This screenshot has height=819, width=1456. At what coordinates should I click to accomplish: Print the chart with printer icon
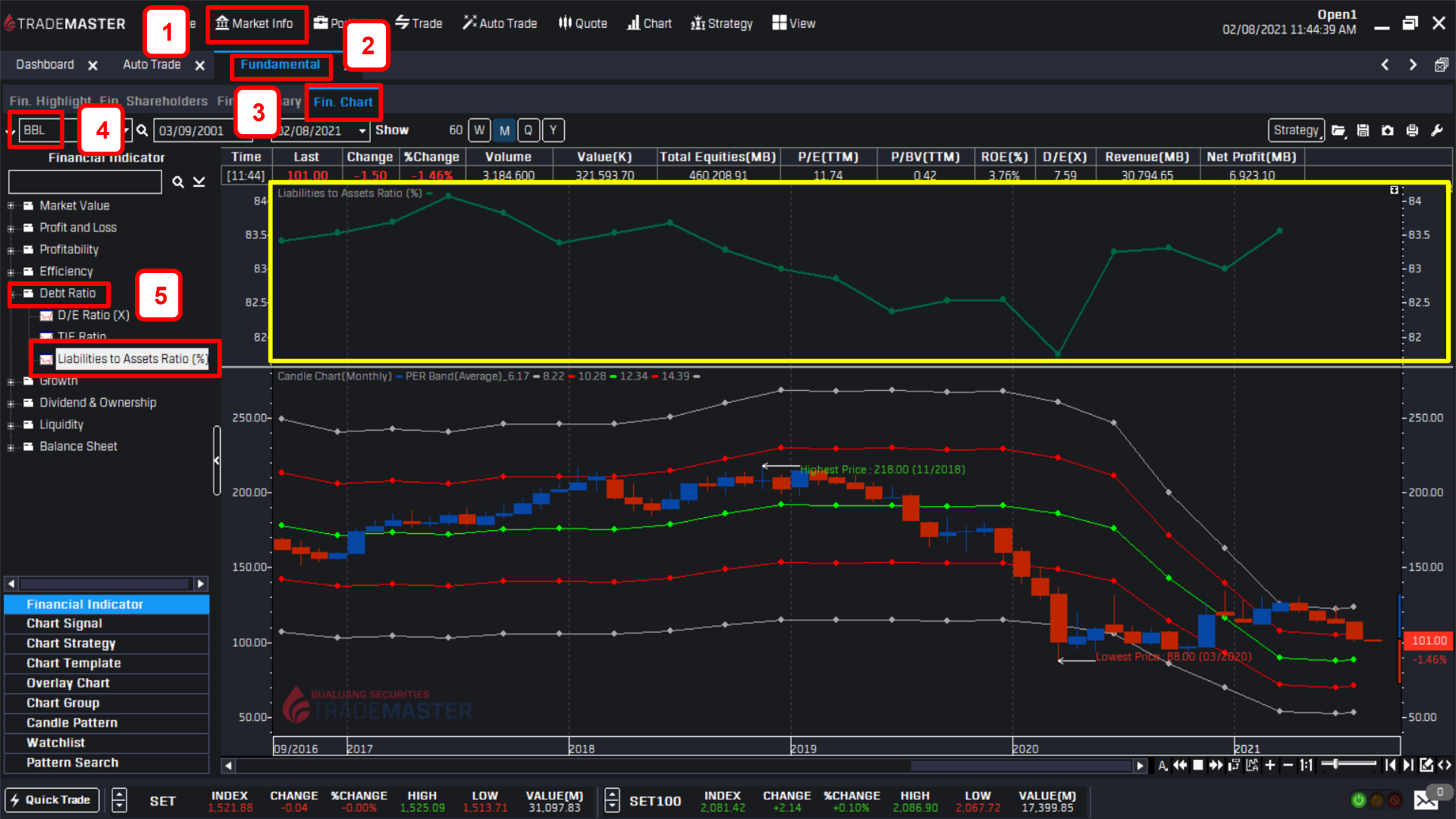click(x=1412, y=130)
